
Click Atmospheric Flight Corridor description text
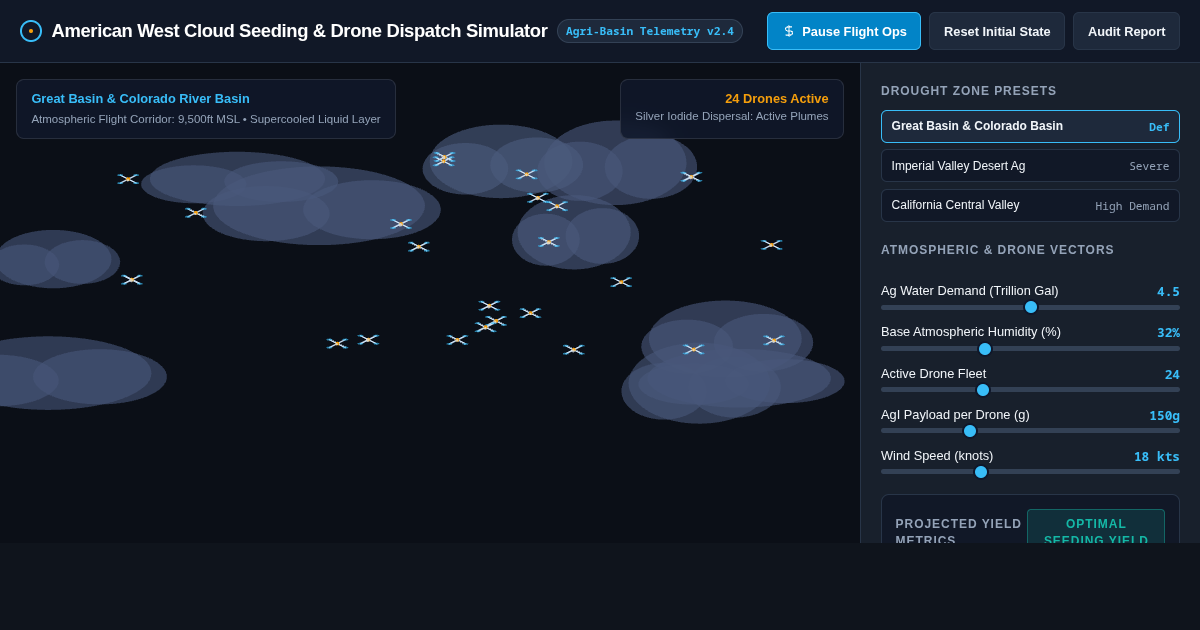tap(206, 119)
